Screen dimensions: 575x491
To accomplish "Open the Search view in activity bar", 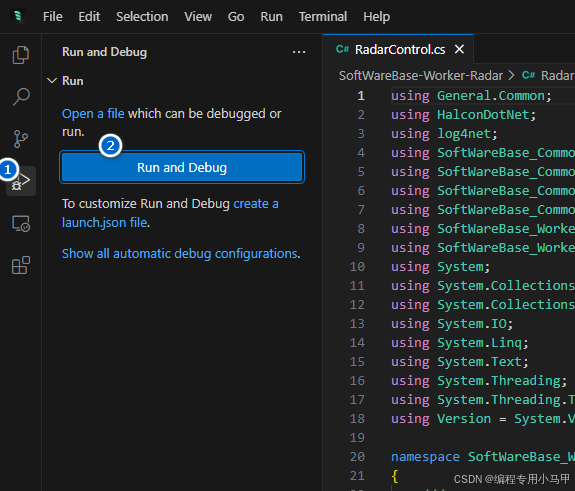I will pyautogui.click(x=21, y=97).
